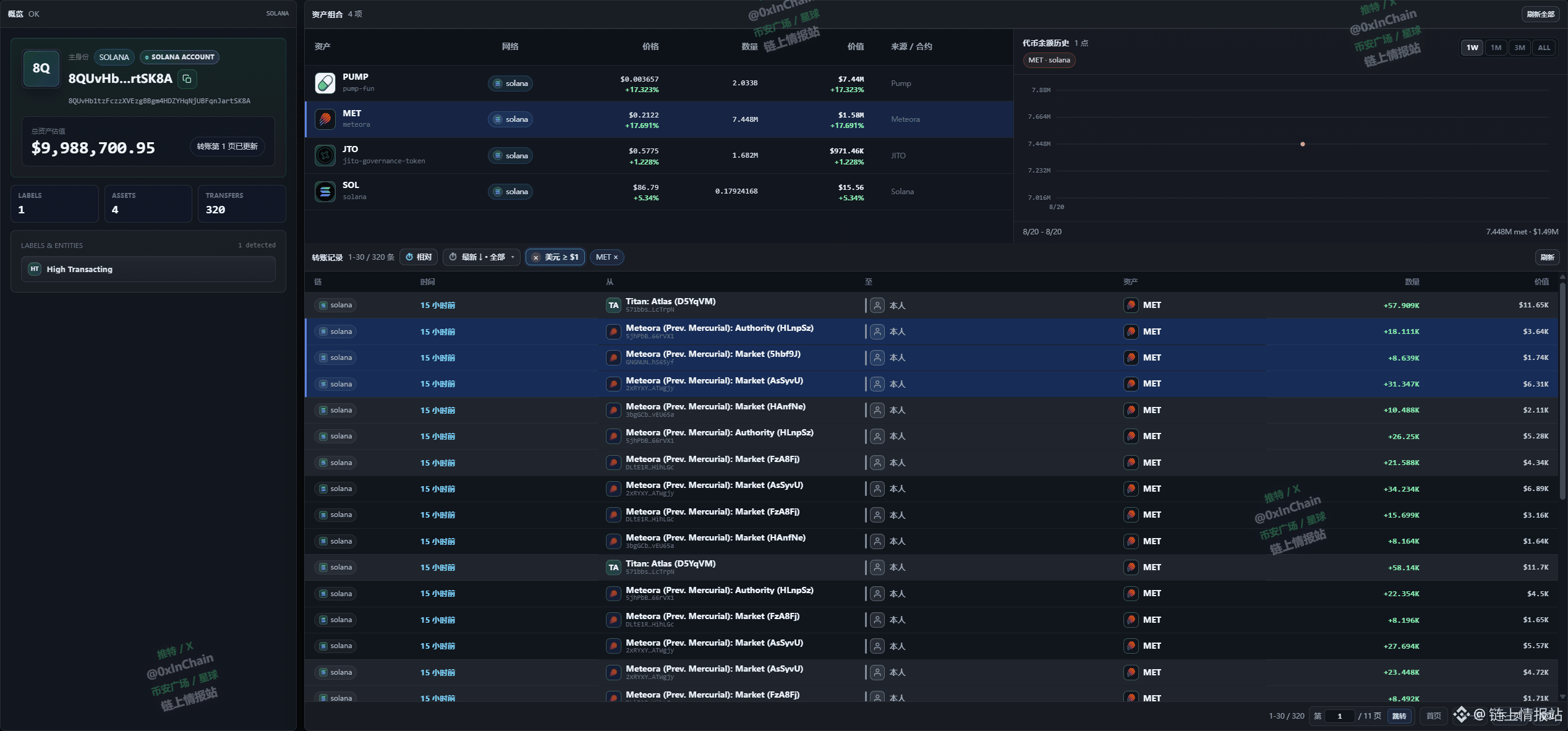Viewport: 1568px width, 731px height.
Task: Select the 1M chart range
Action: 1496,48
